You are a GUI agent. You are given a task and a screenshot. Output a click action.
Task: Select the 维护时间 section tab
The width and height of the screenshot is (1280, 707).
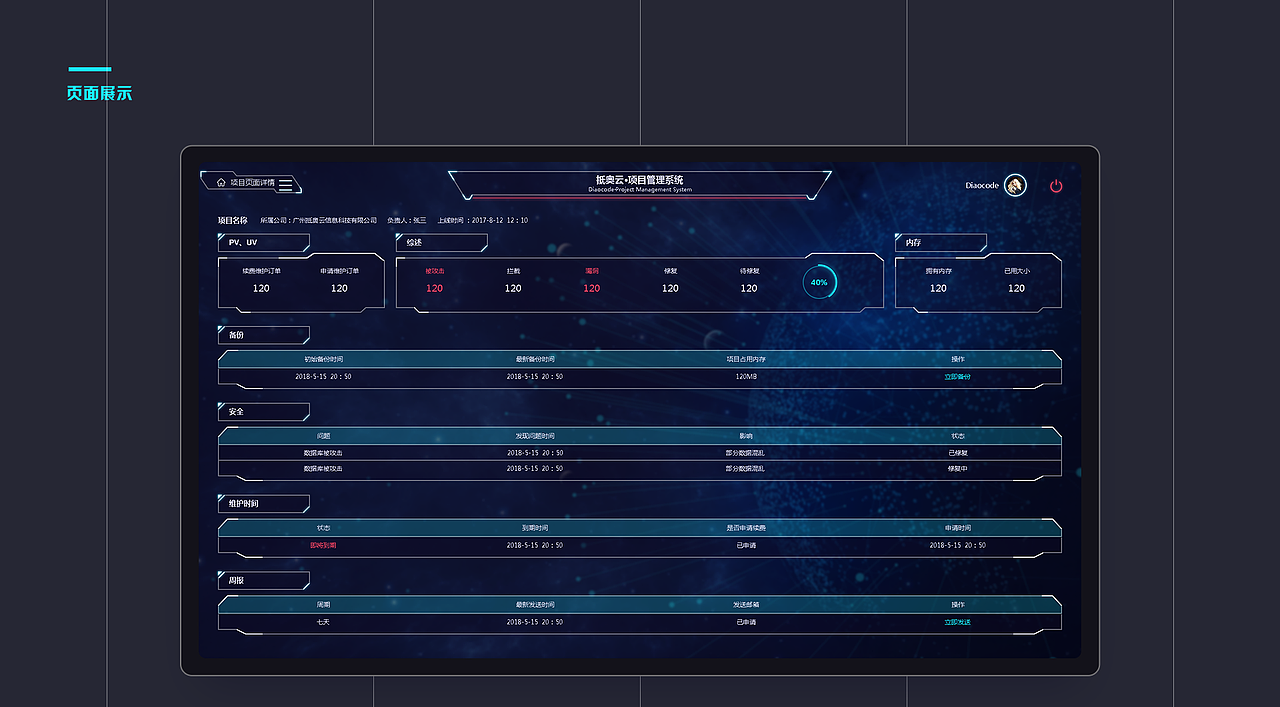coord(263,503)
